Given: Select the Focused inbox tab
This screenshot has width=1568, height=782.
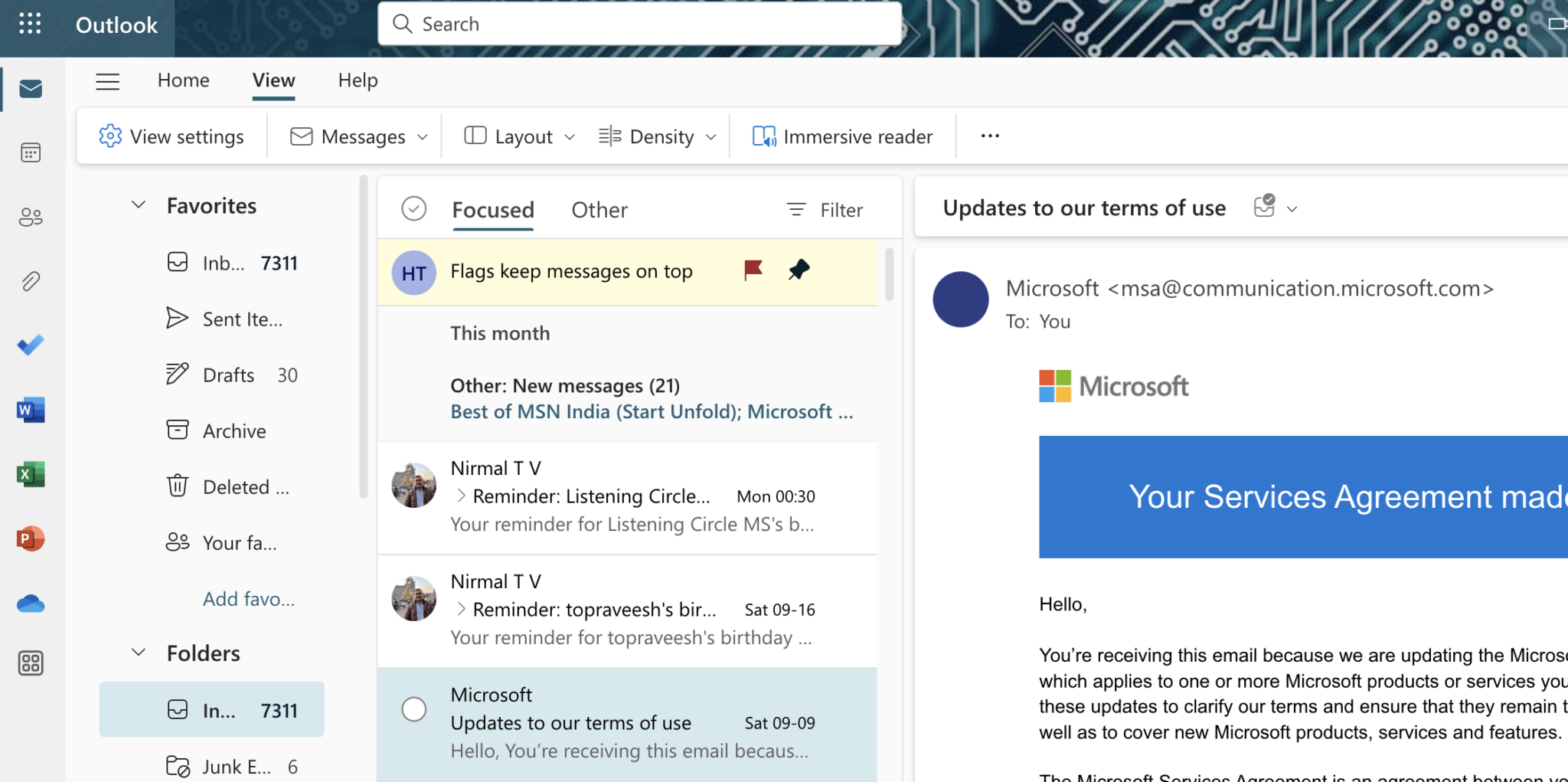Looking at the screenshot, I should click(493, 210).
